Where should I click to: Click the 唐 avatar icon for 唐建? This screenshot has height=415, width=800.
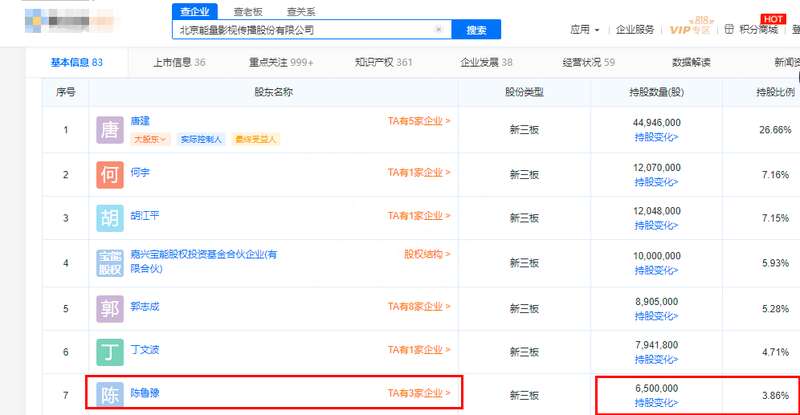[111, 130]
